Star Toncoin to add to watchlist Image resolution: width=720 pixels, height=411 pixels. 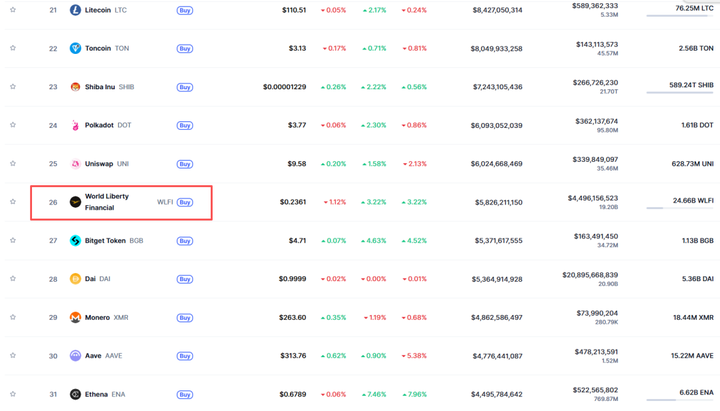tap(13, 48)
